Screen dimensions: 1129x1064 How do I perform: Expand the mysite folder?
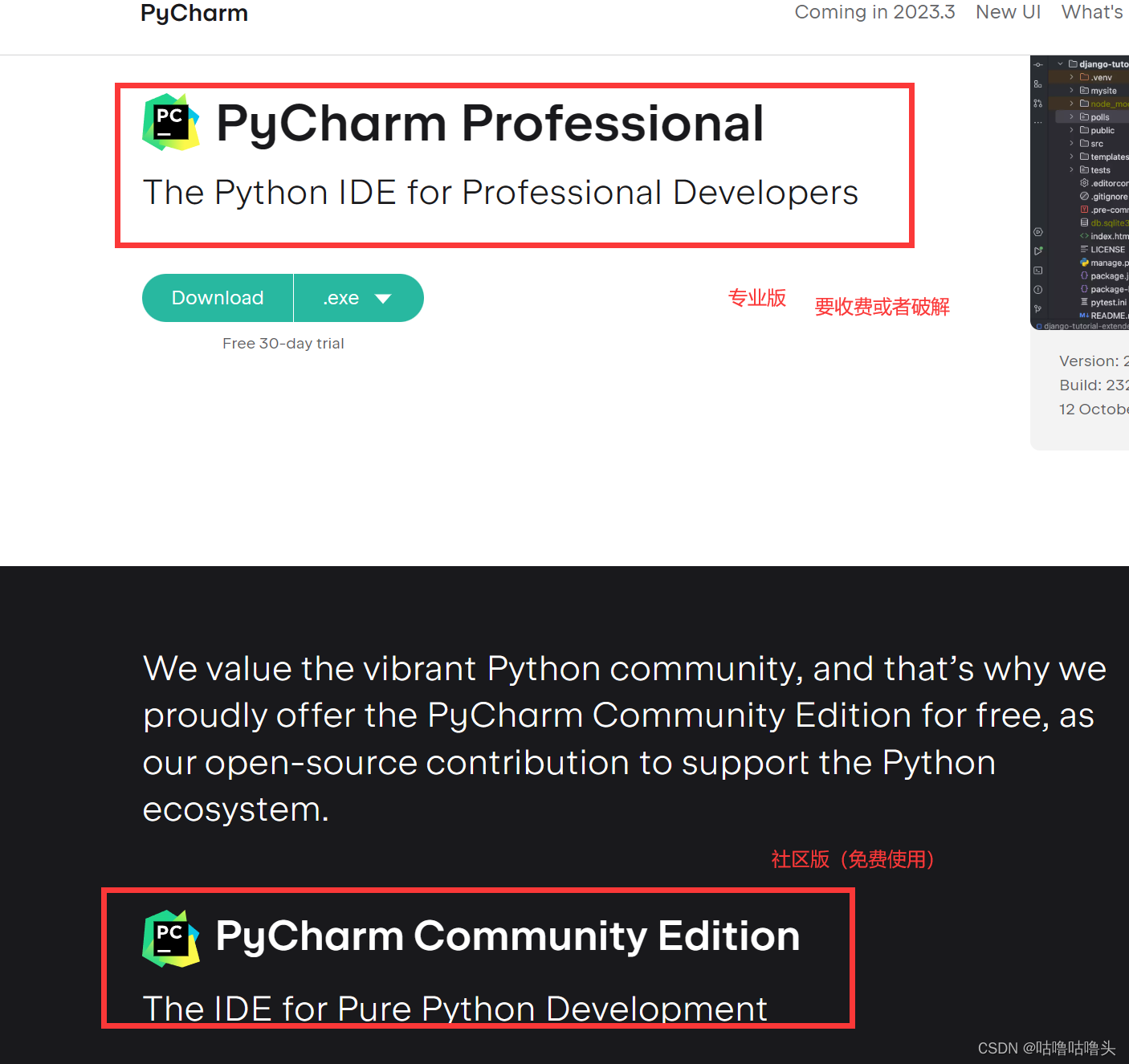pos(1071,91)
